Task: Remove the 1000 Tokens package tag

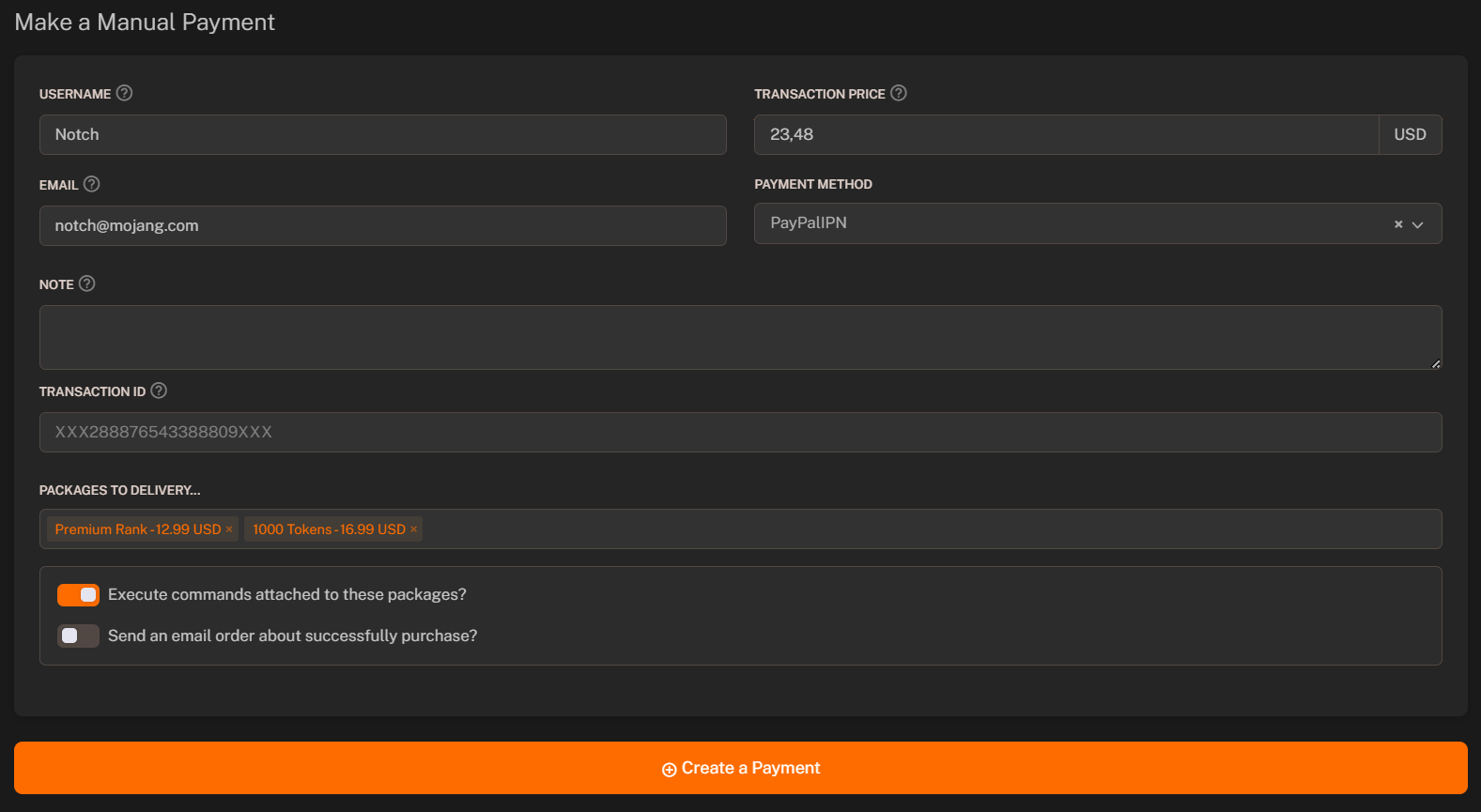Action: 413,529
